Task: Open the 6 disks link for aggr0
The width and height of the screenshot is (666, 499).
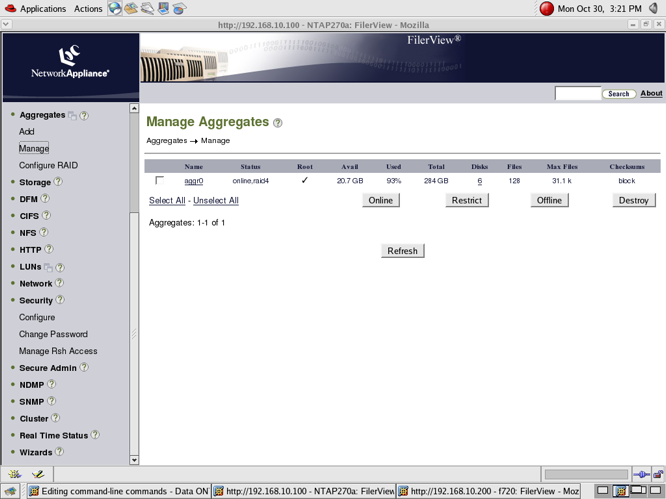Action: [x=480, y=181]
